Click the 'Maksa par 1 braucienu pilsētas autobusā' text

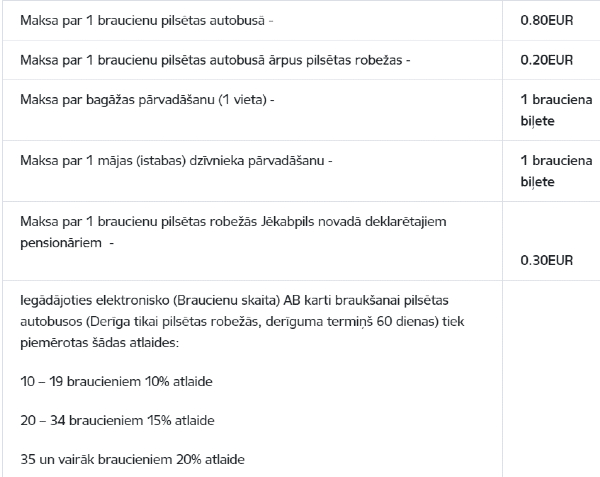pyautogui.click(x=142, y=20)
